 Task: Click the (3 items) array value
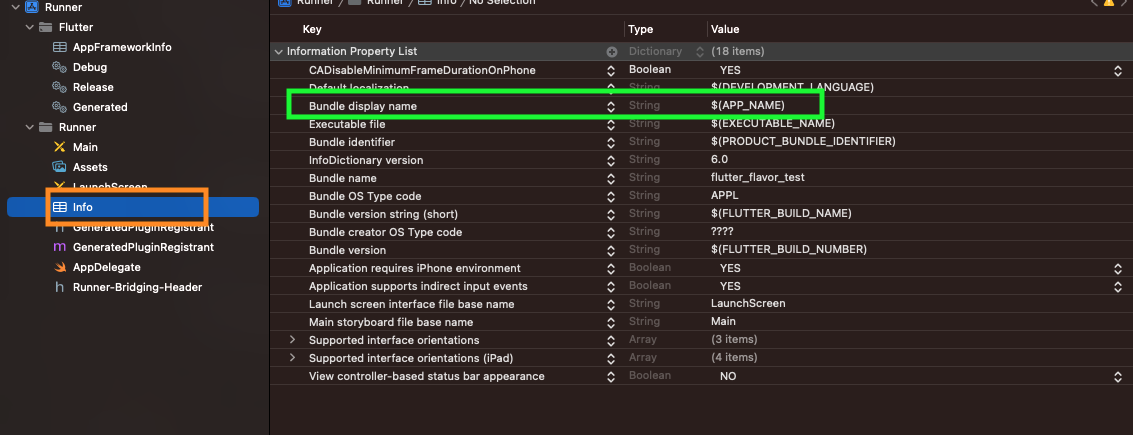click(734, 340)
